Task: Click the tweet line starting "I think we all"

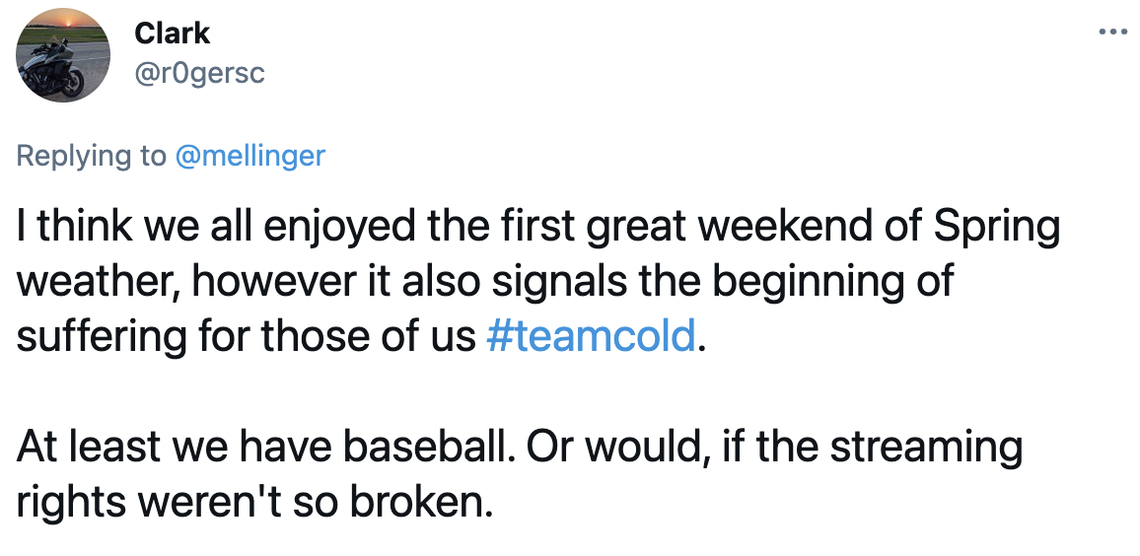Action: pos(536,229)
